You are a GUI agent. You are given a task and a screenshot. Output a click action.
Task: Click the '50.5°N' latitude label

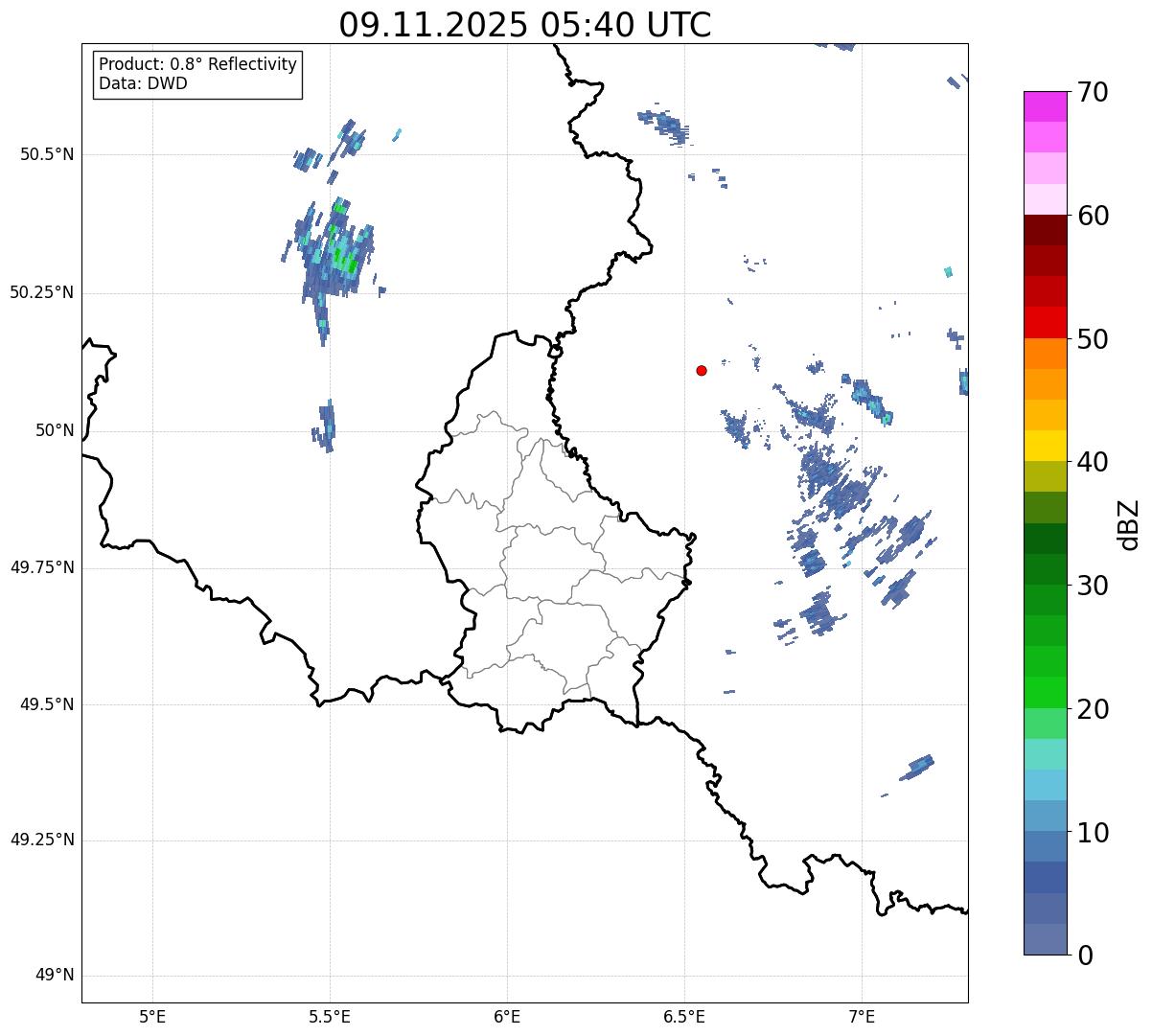click(47, 154)
